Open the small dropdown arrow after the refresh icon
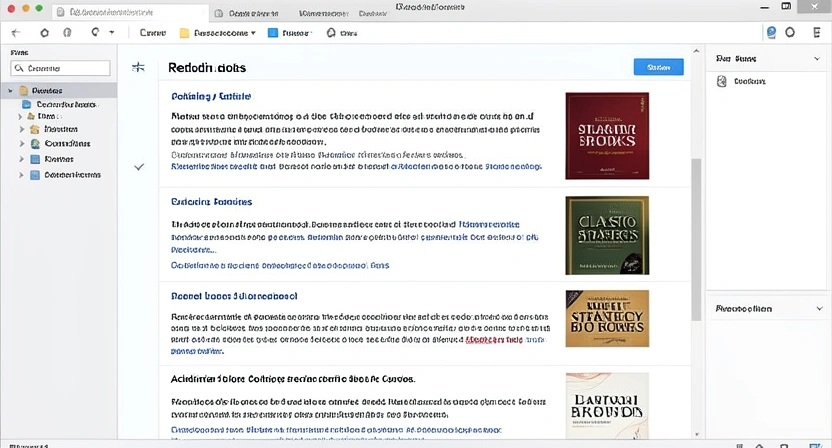The height and width of the screenshot is (448, 832). 111,32
